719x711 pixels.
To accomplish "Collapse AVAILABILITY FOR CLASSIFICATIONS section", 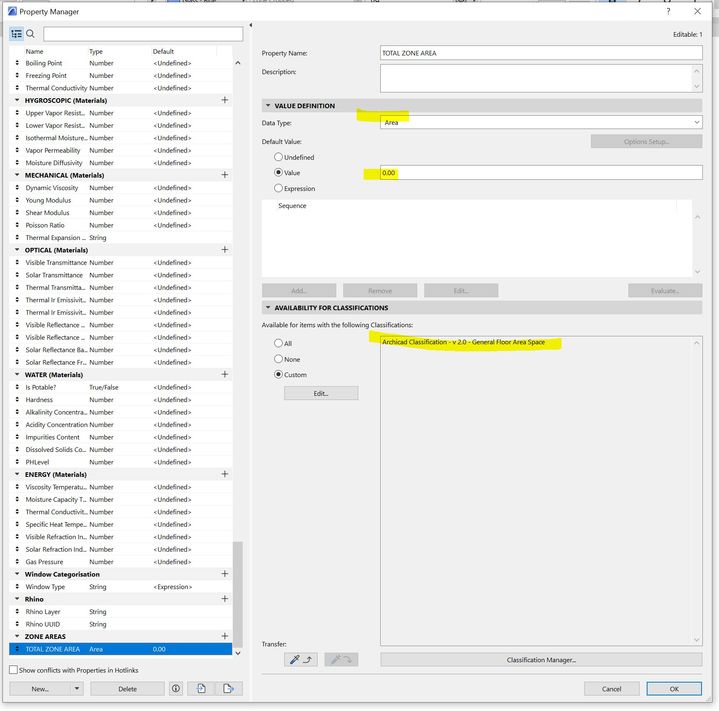I will pyautogui.click(x=268, y=308).
